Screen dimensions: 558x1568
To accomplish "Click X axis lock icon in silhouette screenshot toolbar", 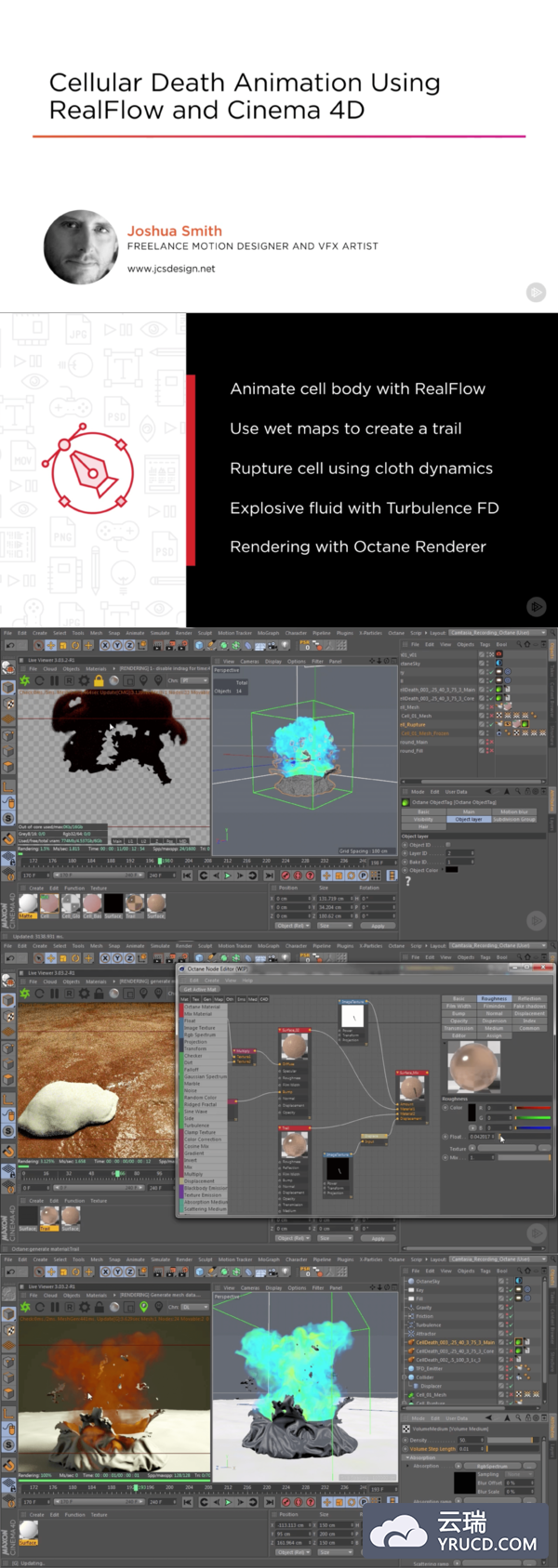I will point(105,646).
